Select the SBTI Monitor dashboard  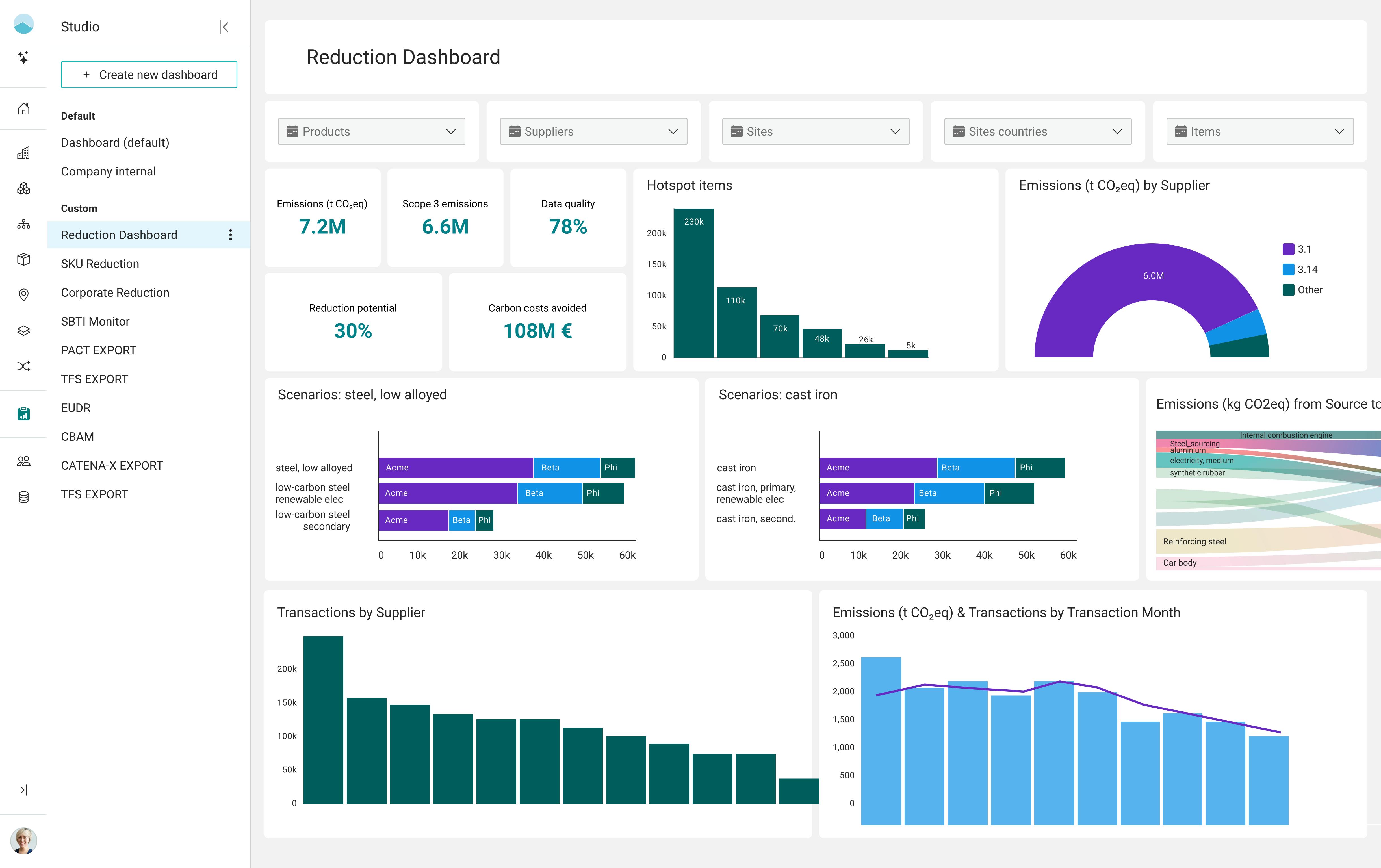click(95, 322)
